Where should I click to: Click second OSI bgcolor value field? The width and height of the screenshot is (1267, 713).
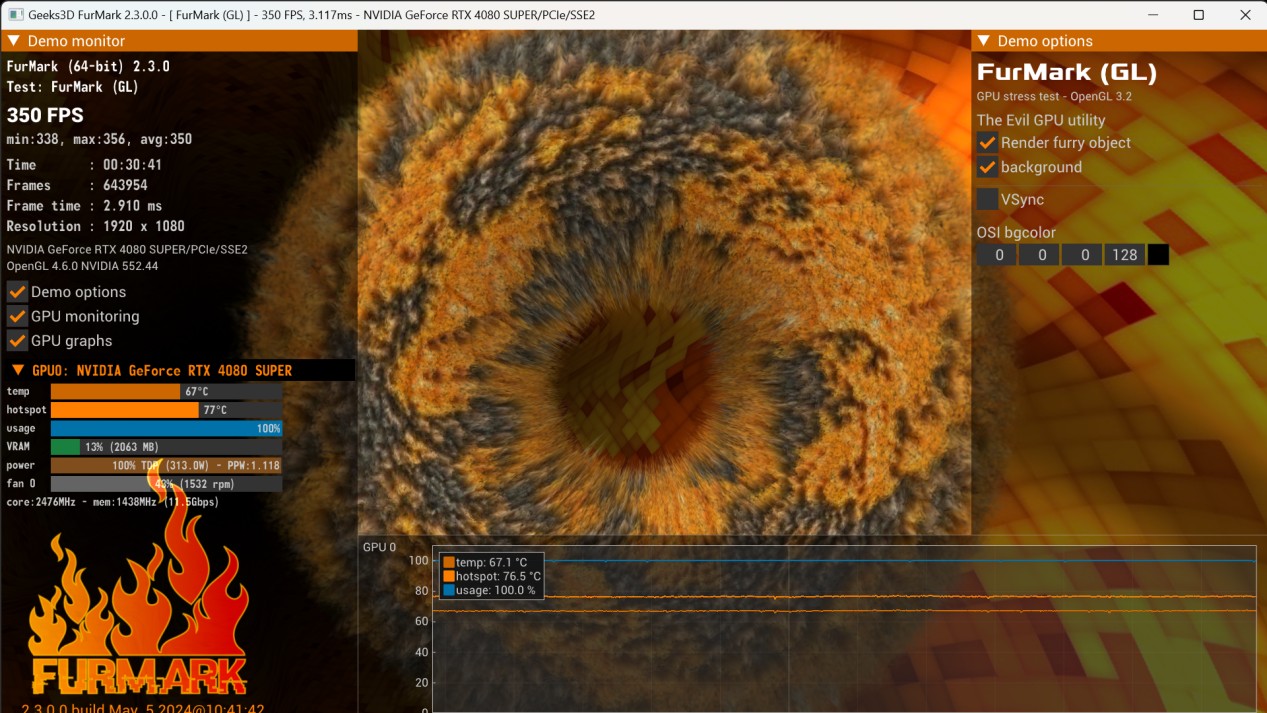pos(1040,255)
